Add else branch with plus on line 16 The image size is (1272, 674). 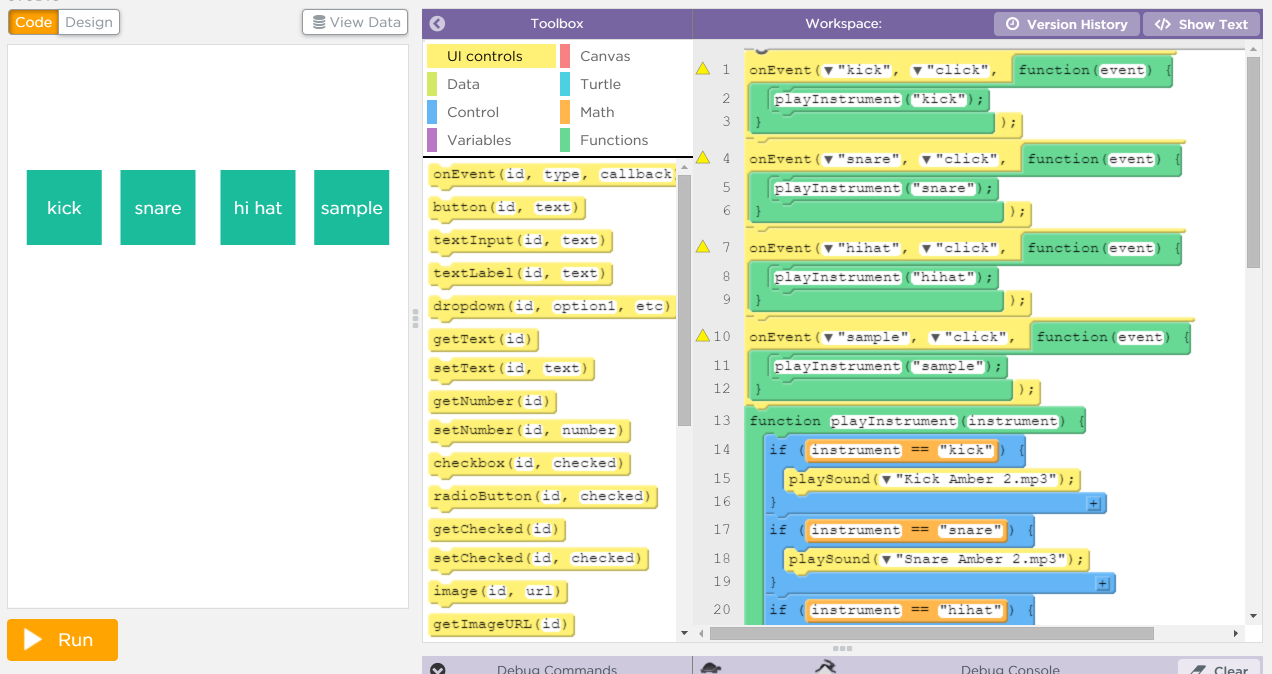[x=1094, y=503]
